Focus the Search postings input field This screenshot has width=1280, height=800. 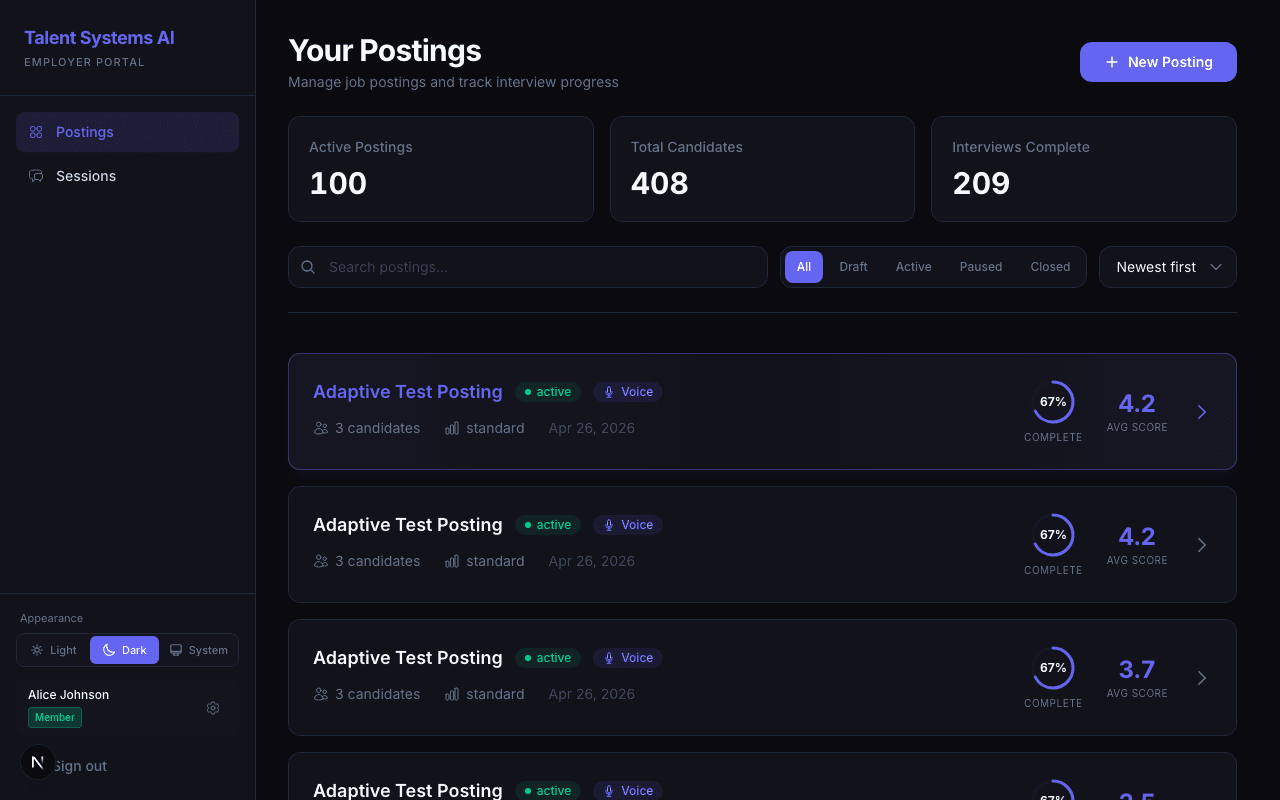point(528,267)
